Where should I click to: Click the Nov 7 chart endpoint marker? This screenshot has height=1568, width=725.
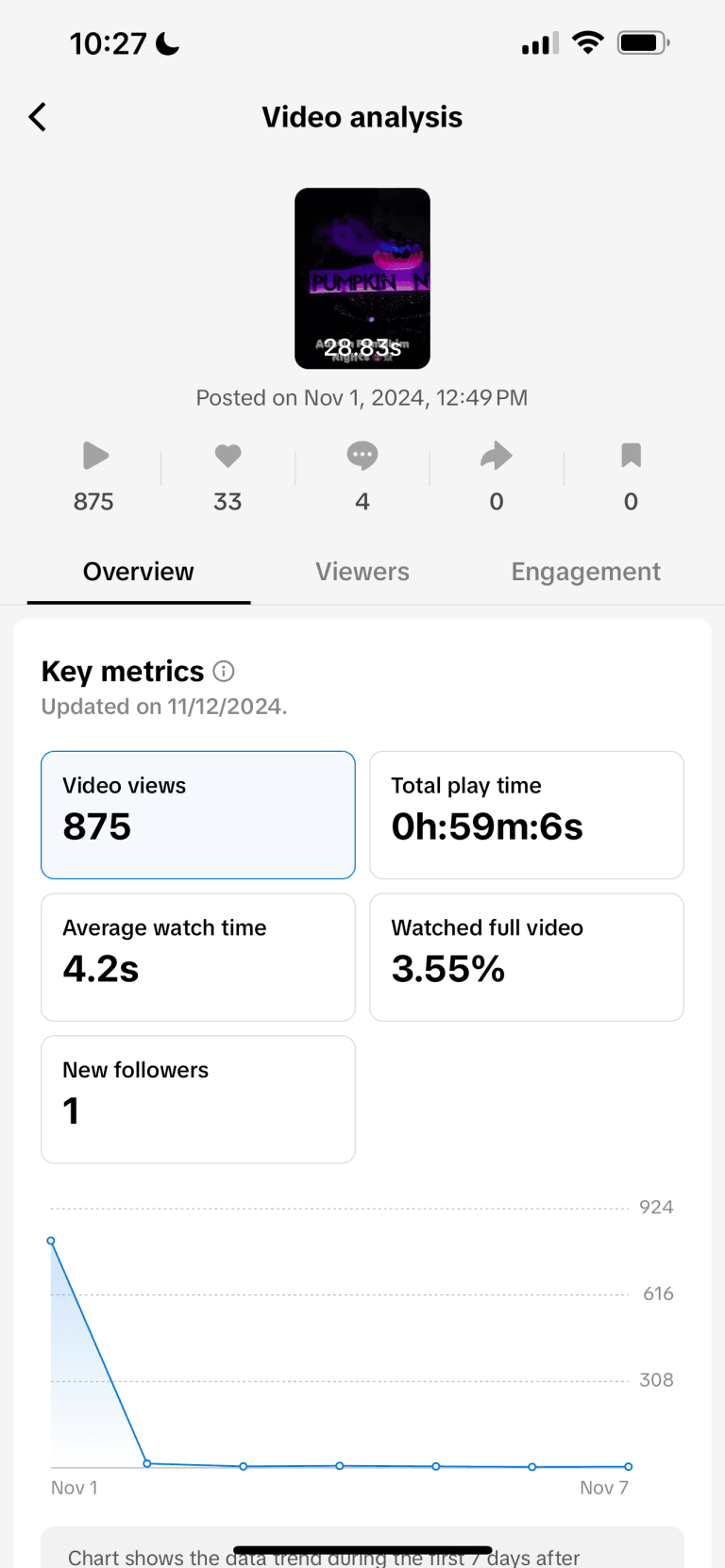pos(627,1467)
